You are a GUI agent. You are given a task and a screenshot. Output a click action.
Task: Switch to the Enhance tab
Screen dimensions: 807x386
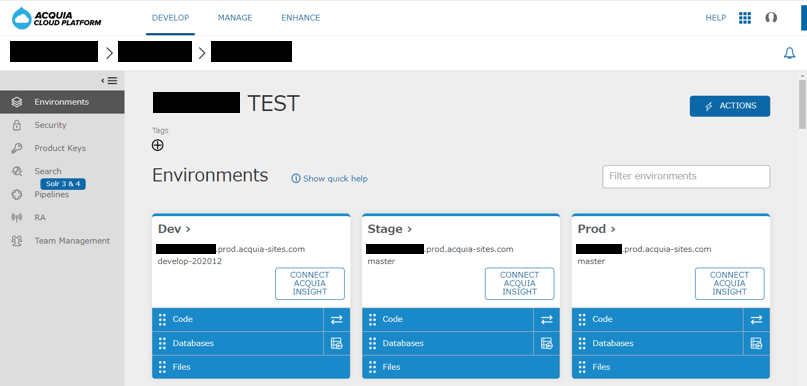point(301,18)
